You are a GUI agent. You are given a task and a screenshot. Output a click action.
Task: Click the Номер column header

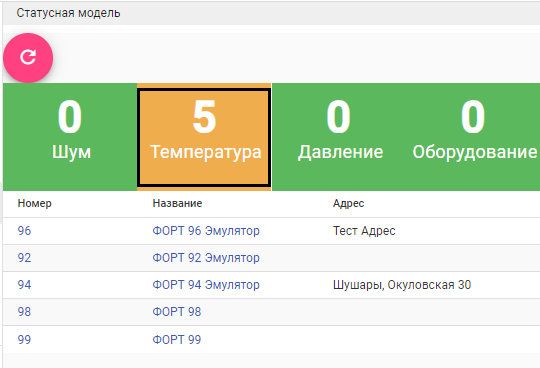coord(34,203)
